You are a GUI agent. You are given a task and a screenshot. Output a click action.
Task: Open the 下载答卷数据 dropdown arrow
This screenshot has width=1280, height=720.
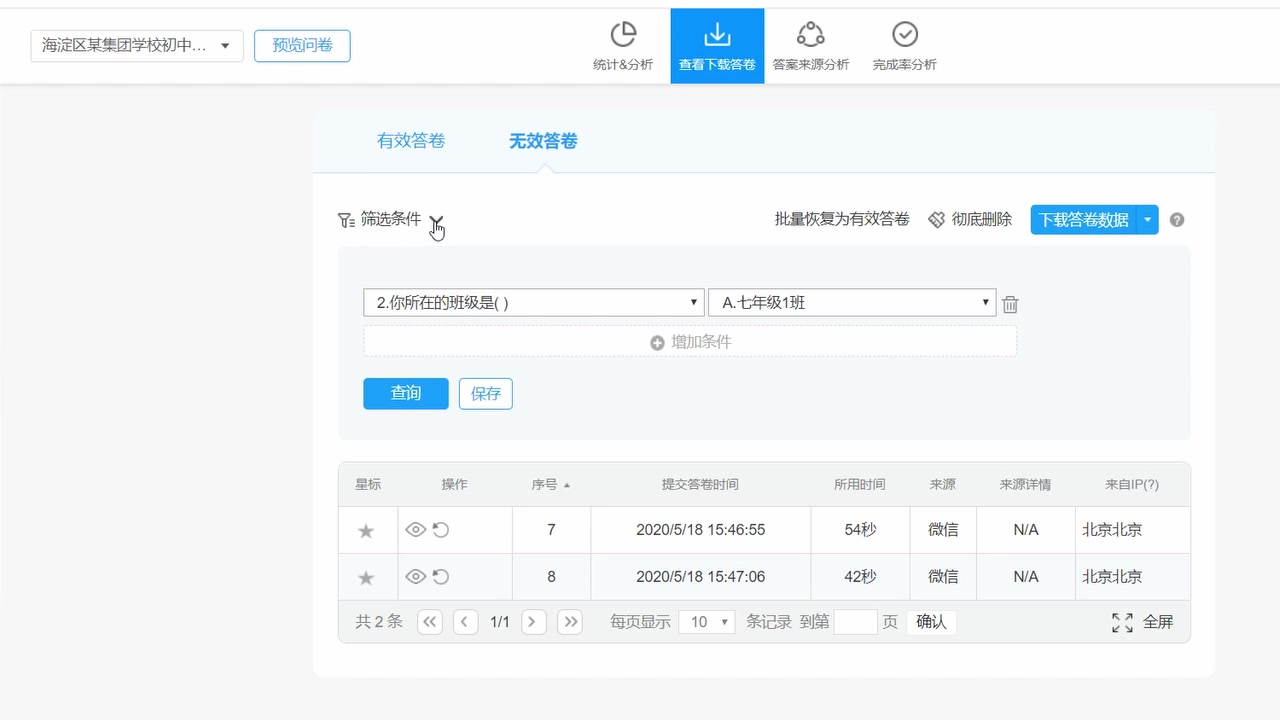(1148, 220)
